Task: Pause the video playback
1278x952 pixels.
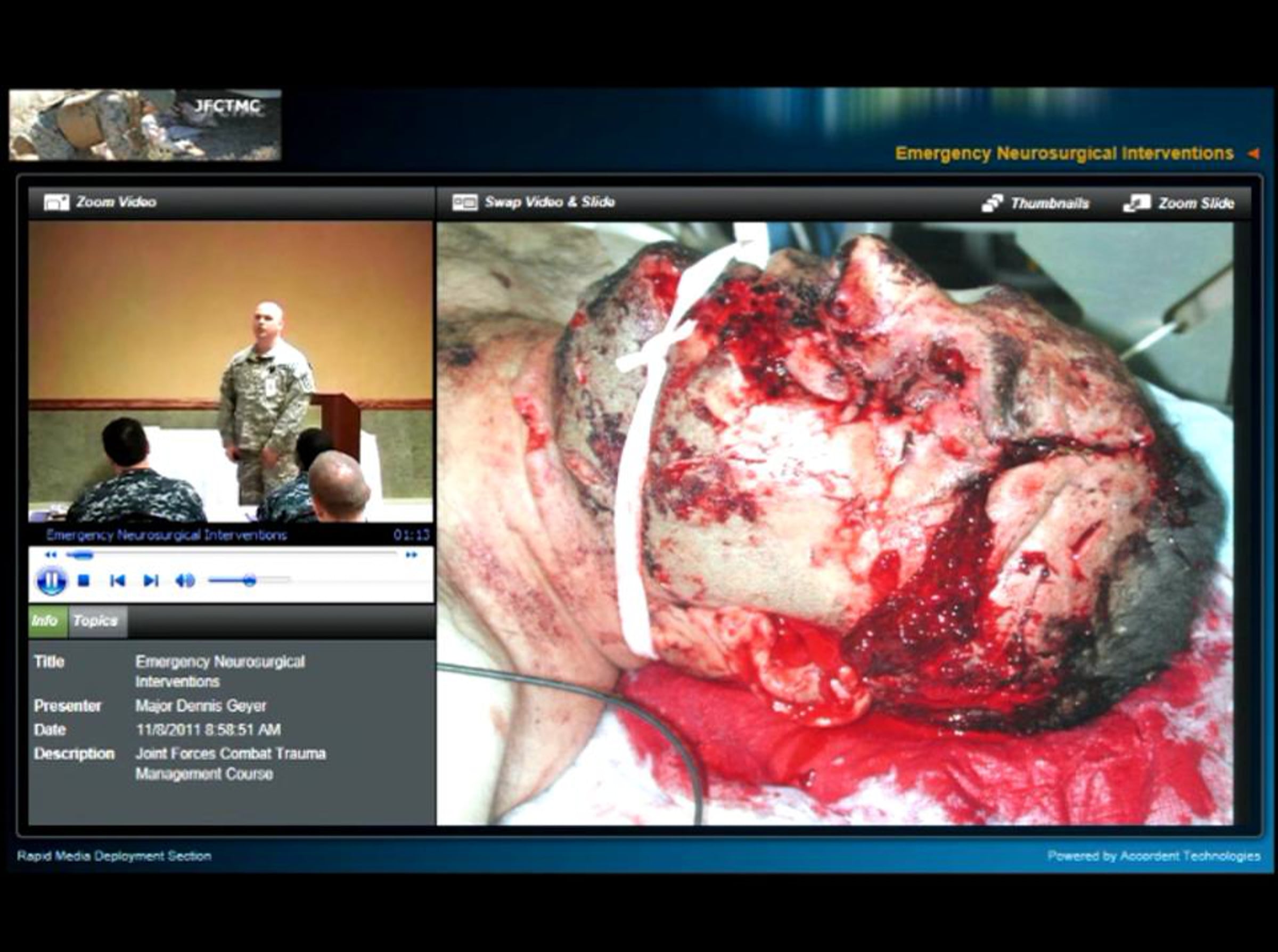Action: 51,580
